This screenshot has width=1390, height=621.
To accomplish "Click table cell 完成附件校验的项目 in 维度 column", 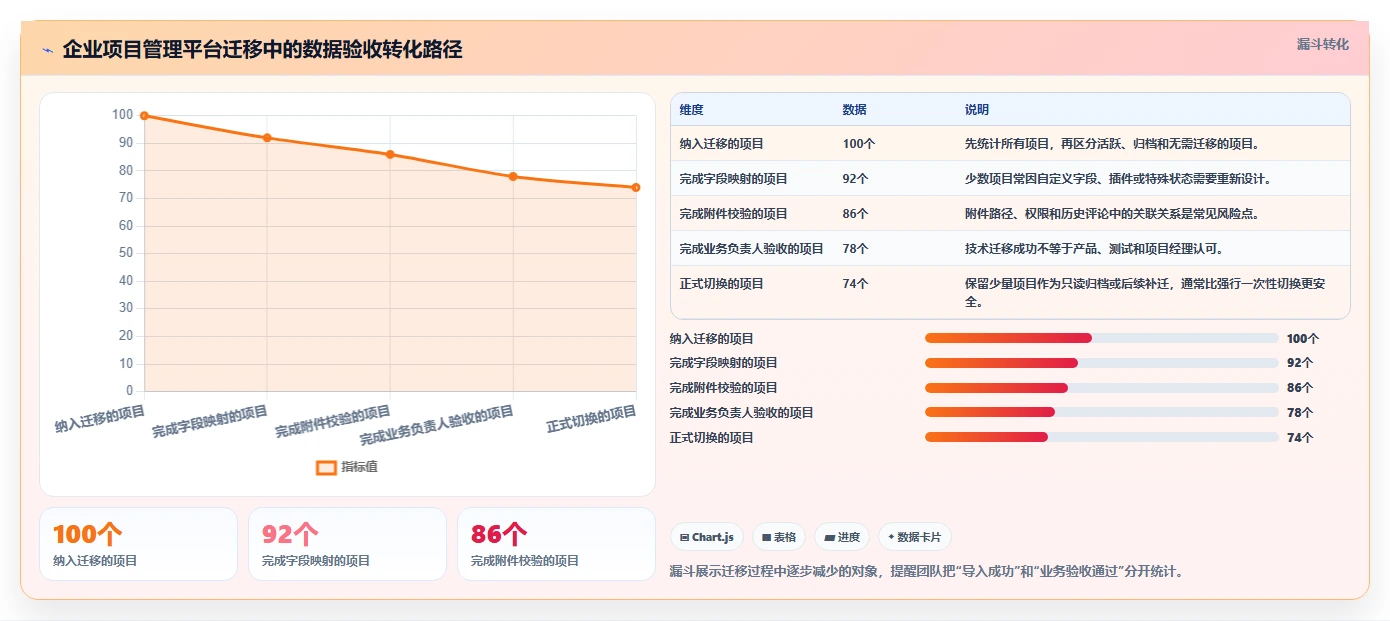I will (x=733, y=214).
